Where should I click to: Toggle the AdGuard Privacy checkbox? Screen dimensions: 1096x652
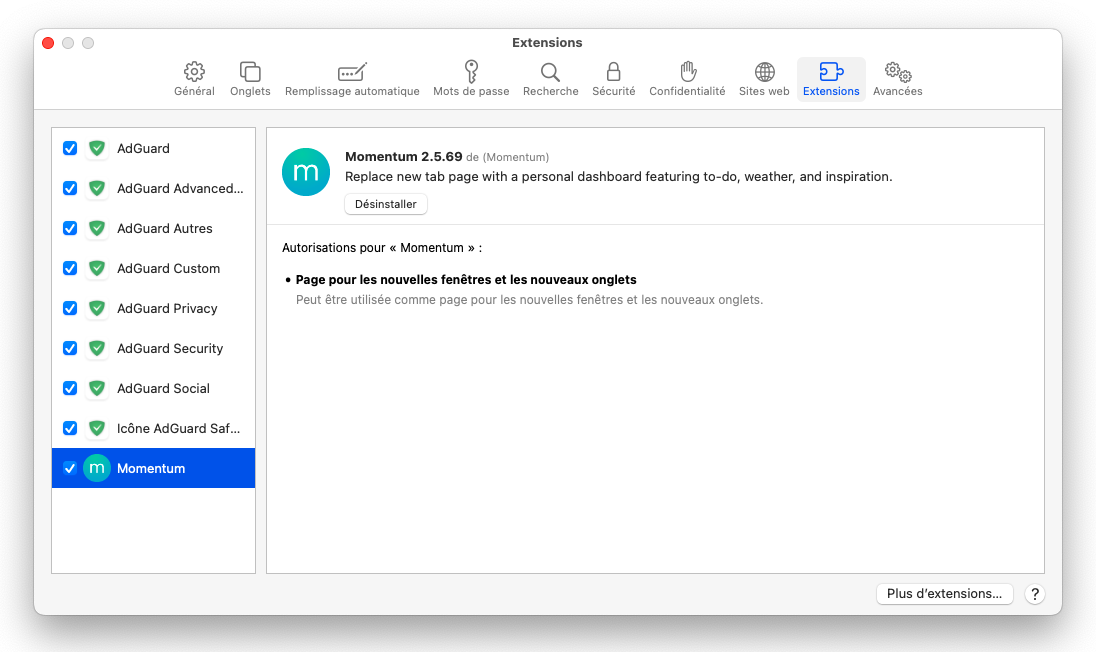point(70,308)
